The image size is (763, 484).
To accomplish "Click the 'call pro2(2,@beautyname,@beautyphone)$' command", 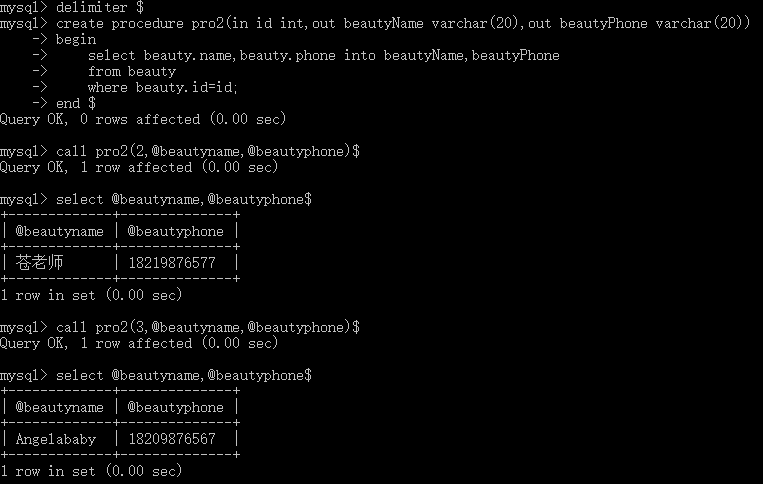I will coord(208,151).
